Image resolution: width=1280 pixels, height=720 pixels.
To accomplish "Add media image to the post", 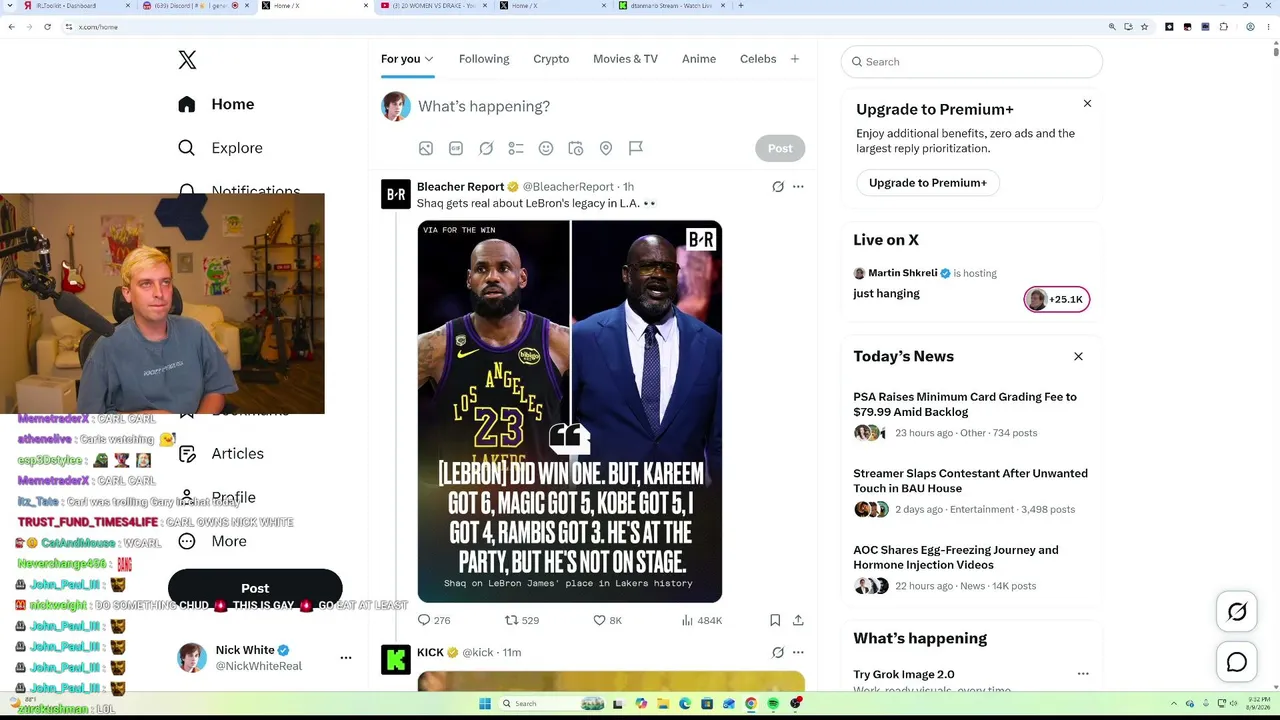I will pyautogui.click(x=426, y=148).
